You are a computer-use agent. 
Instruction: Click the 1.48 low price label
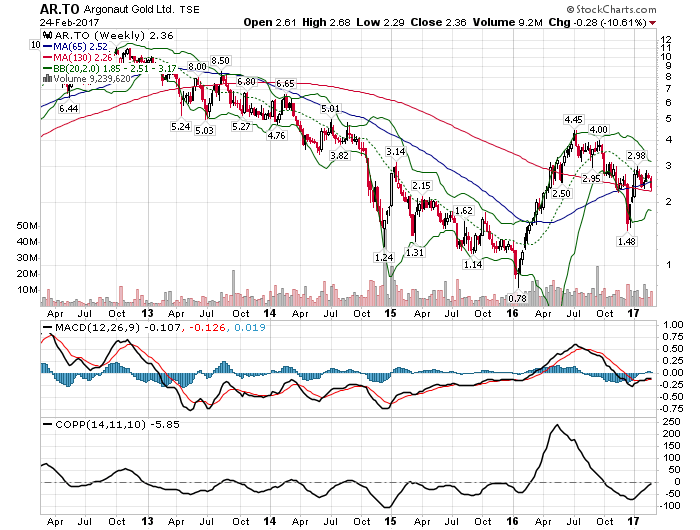626,242
